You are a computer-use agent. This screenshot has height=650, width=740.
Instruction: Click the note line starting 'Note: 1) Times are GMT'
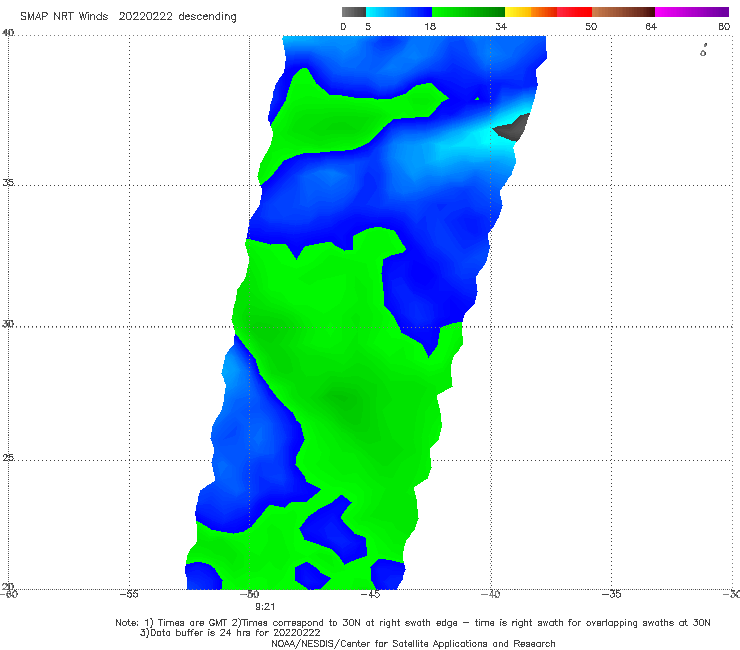coord(412,623)
